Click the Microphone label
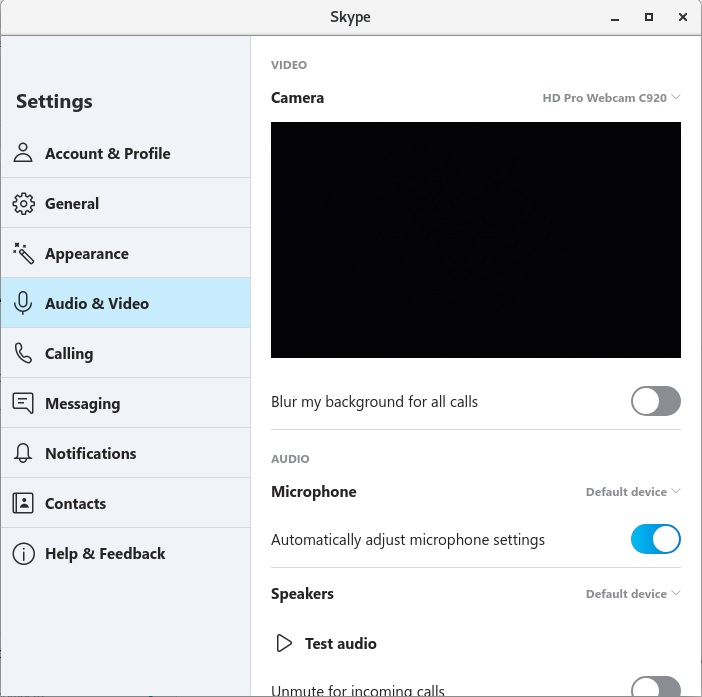The image size is (702, 697). (x=313, y=492)
